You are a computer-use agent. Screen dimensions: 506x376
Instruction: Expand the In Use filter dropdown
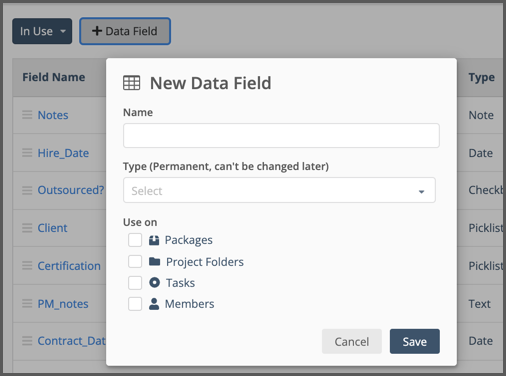(42, 31)
